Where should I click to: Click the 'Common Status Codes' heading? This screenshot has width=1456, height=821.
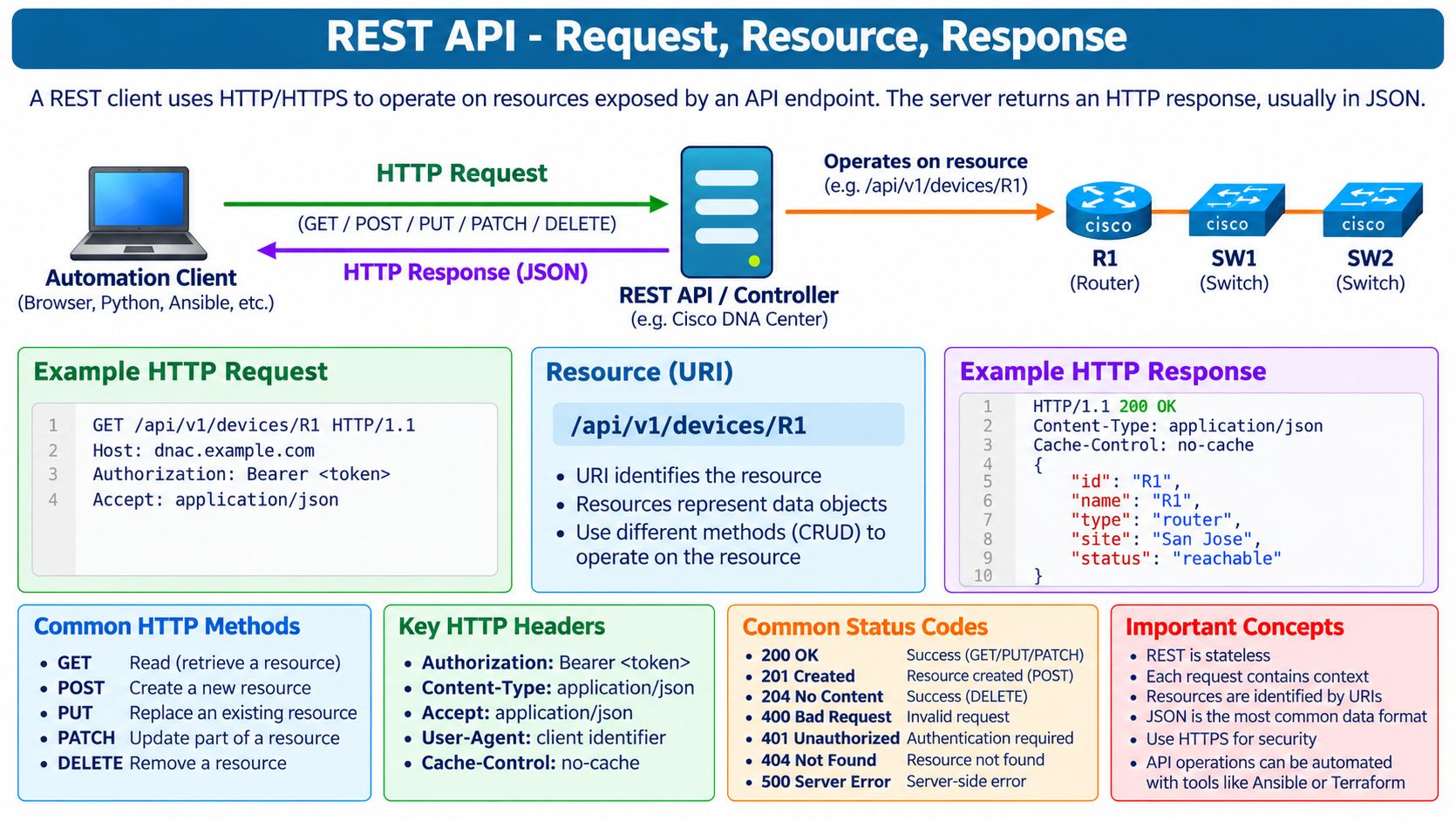[x=865, y=628]
